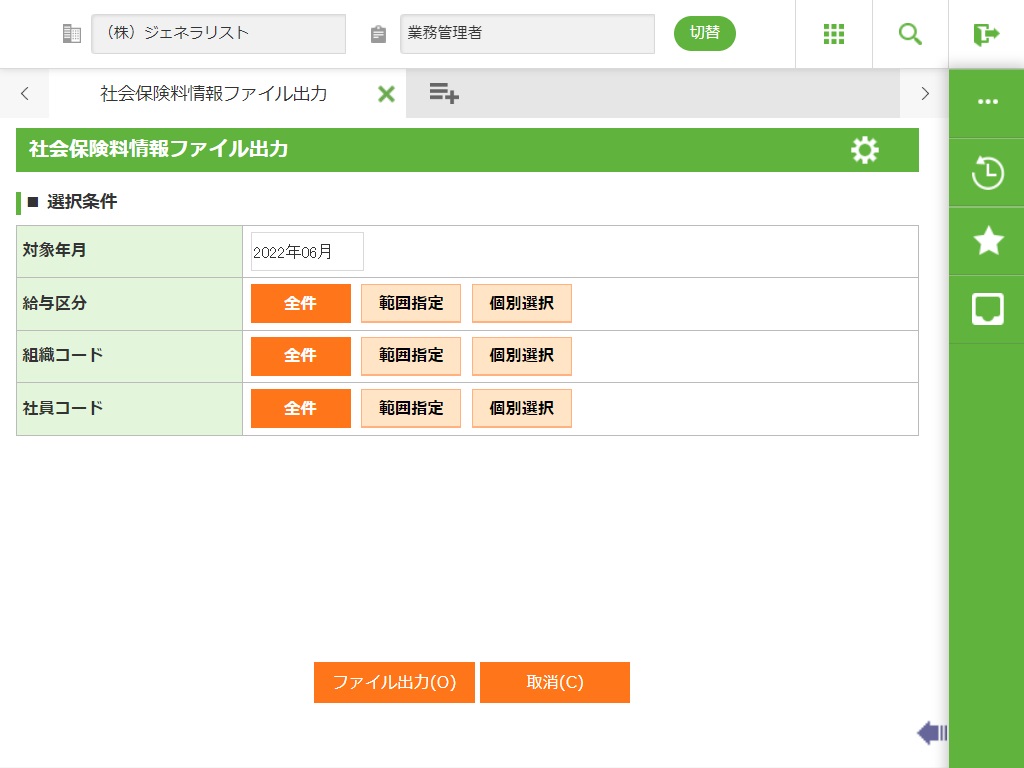The width and height of the screenshot is (1024, 768).
Task: Open the settings gear in the header
Action: 865,150
